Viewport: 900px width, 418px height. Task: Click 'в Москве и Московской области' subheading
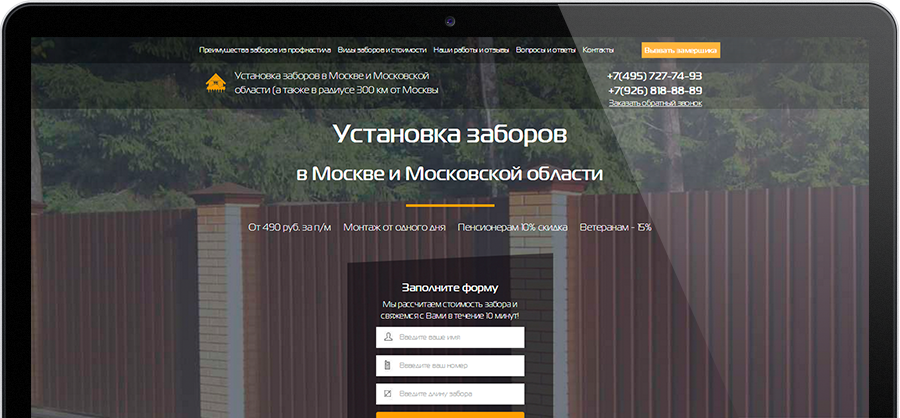click(x=450, y=174)
